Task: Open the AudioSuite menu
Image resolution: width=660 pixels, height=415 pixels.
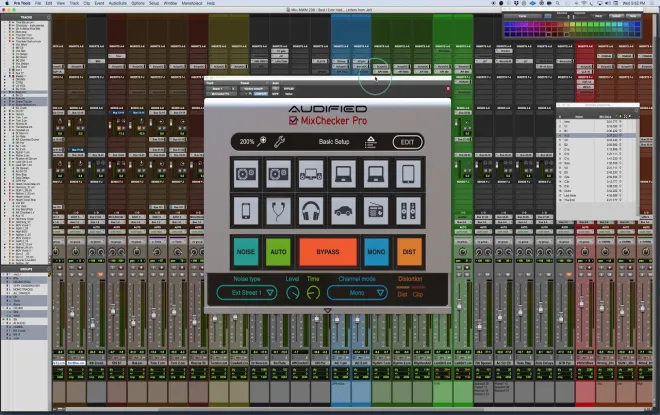Action: point(117,3)
